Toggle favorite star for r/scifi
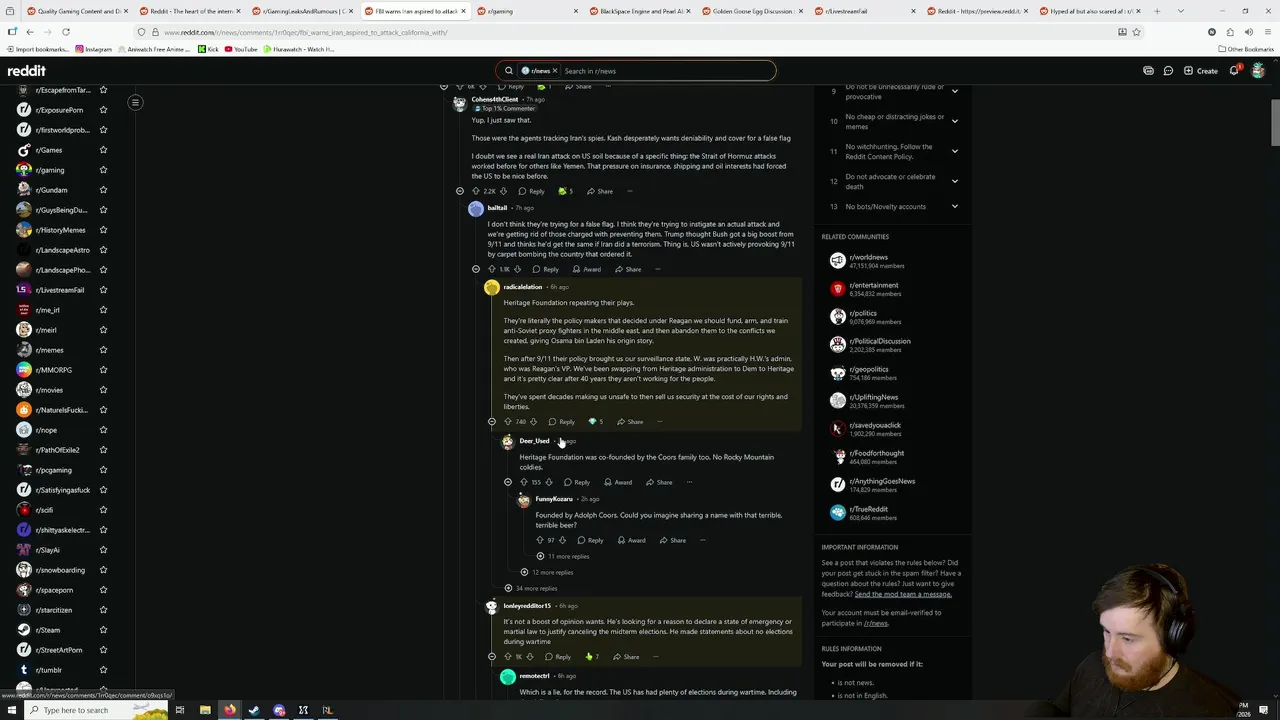The image size is (1280, 720). tap(103, 510)
